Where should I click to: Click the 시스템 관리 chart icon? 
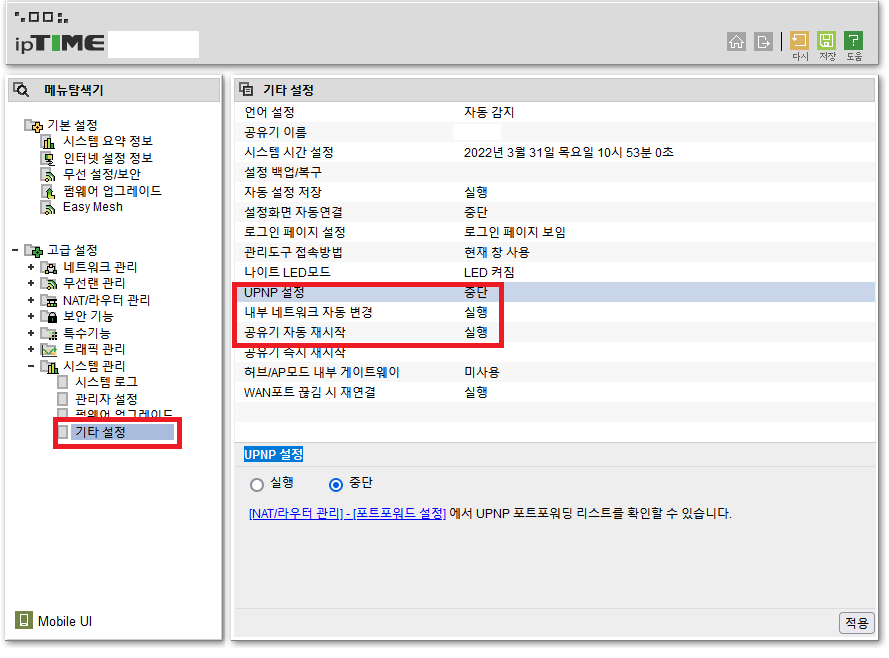49,367
